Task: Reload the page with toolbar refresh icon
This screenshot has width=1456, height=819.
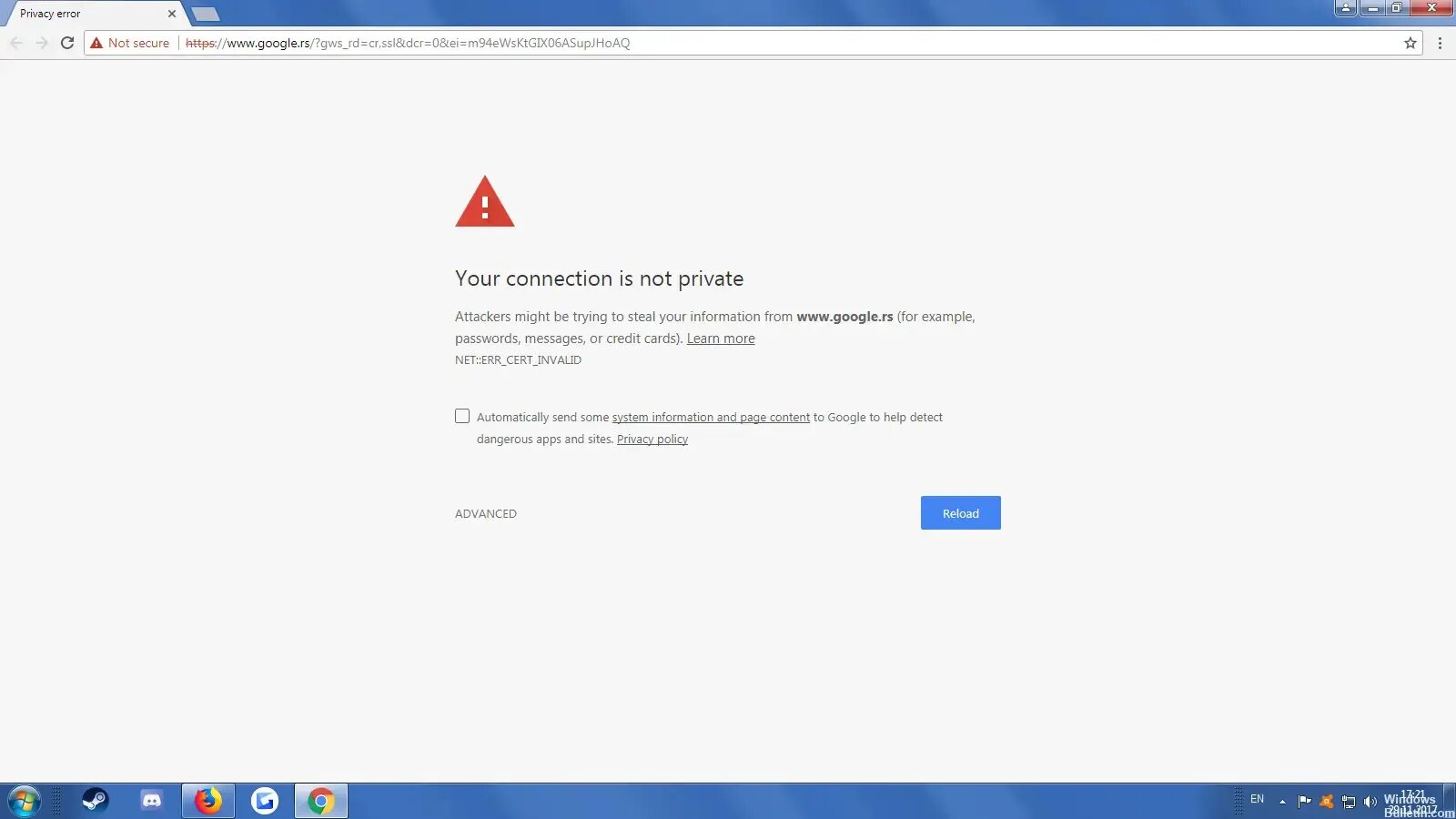Action: coord(67,43)
